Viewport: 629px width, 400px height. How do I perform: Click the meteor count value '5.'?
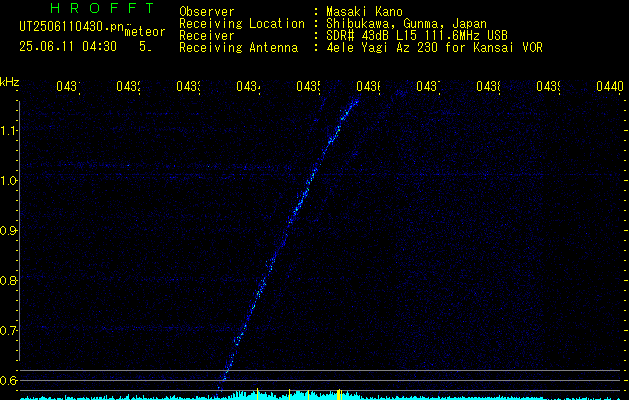point(145,47)
